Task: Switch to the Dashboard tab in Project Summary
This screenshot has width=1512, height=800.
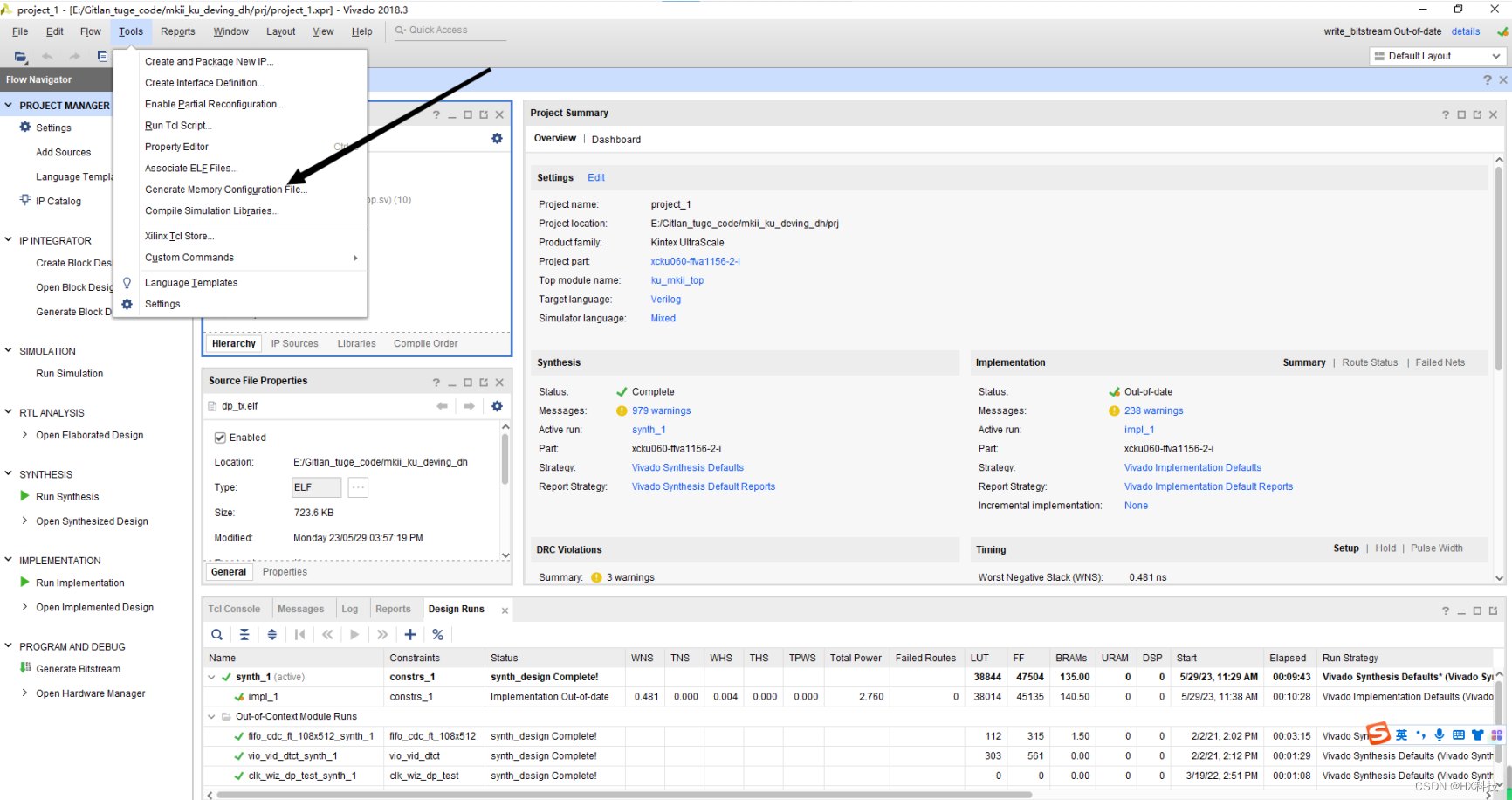Action: 616,140
